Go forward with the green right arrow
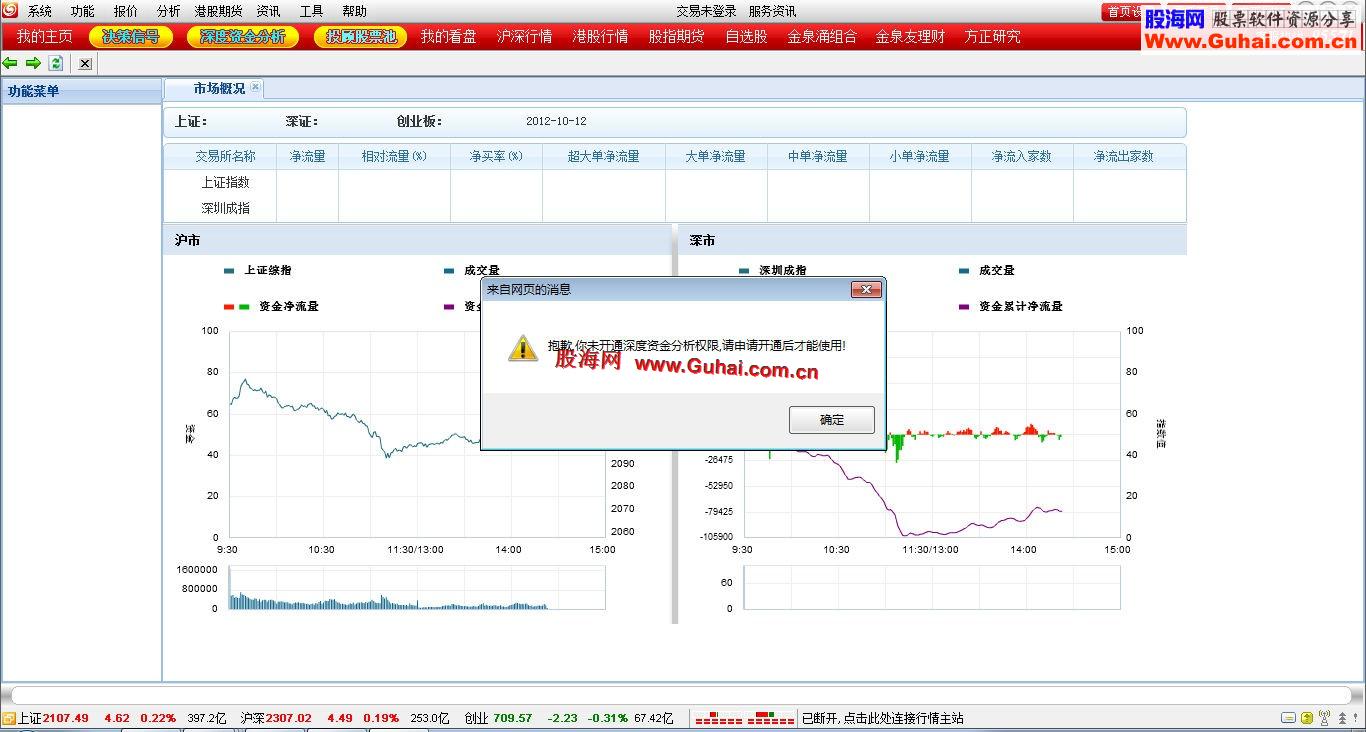The width and height of the screenshot is (1366, 732). click(x=33, y=63)
